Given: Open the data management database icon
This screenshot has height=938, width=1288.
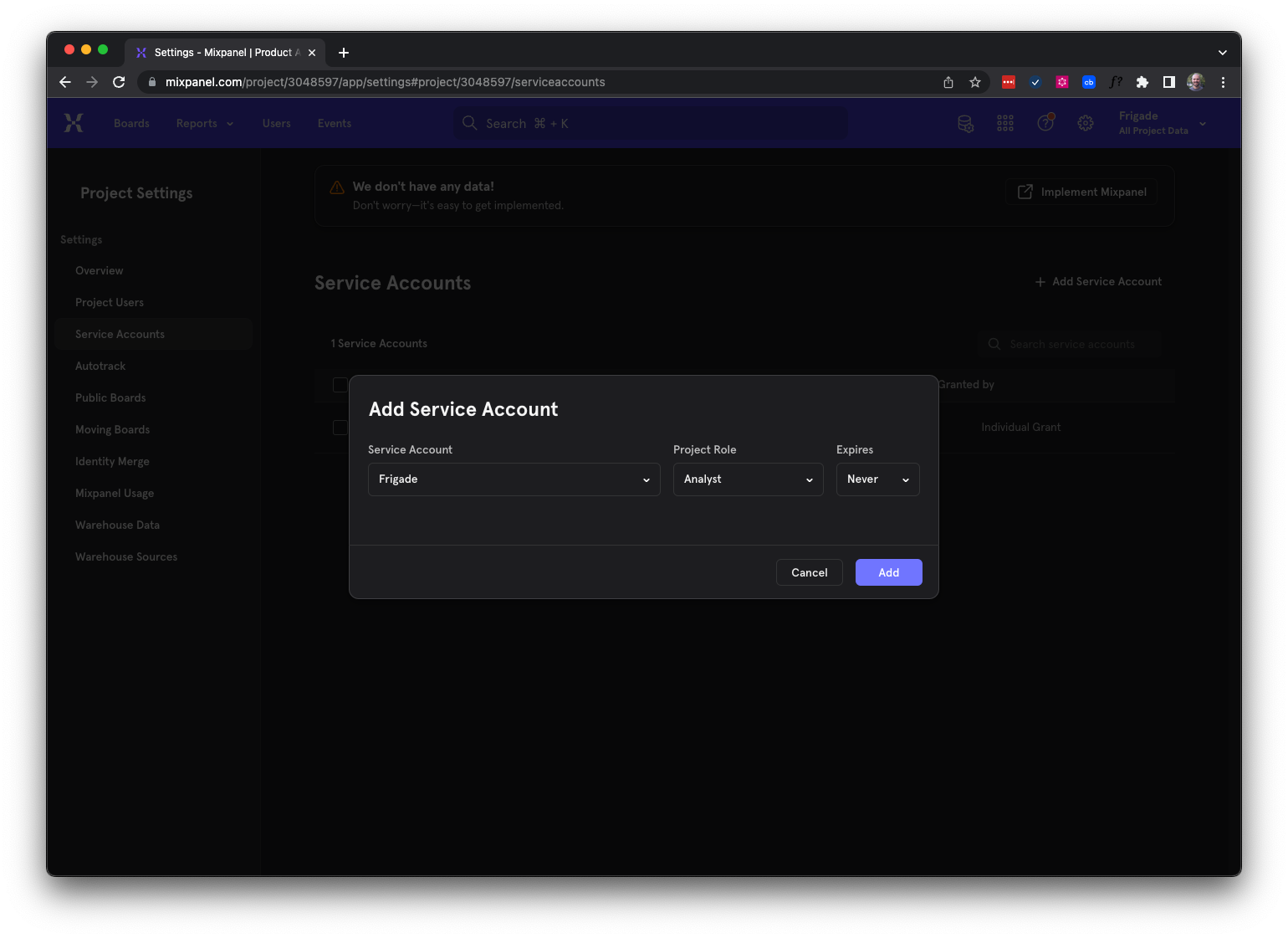Looking at the screenshot, I should point(965,124).
